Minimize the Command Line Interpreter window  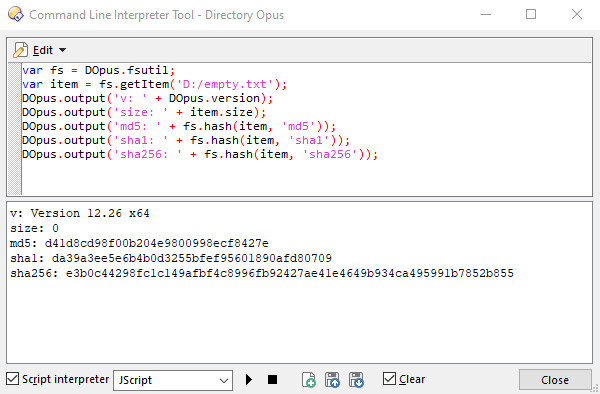486,15
